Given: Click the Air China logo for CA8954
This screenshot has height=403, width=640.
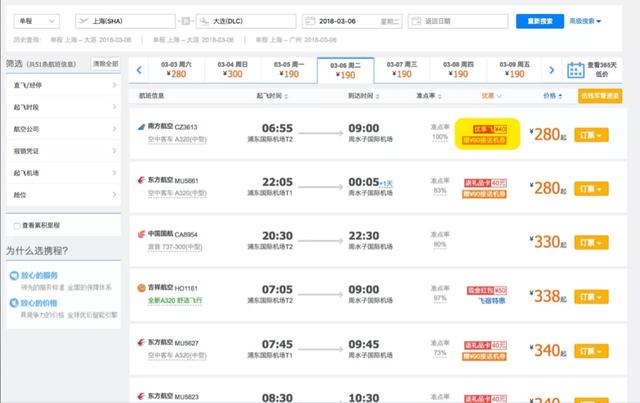Looking at the screenshot, I should point(141,234).
